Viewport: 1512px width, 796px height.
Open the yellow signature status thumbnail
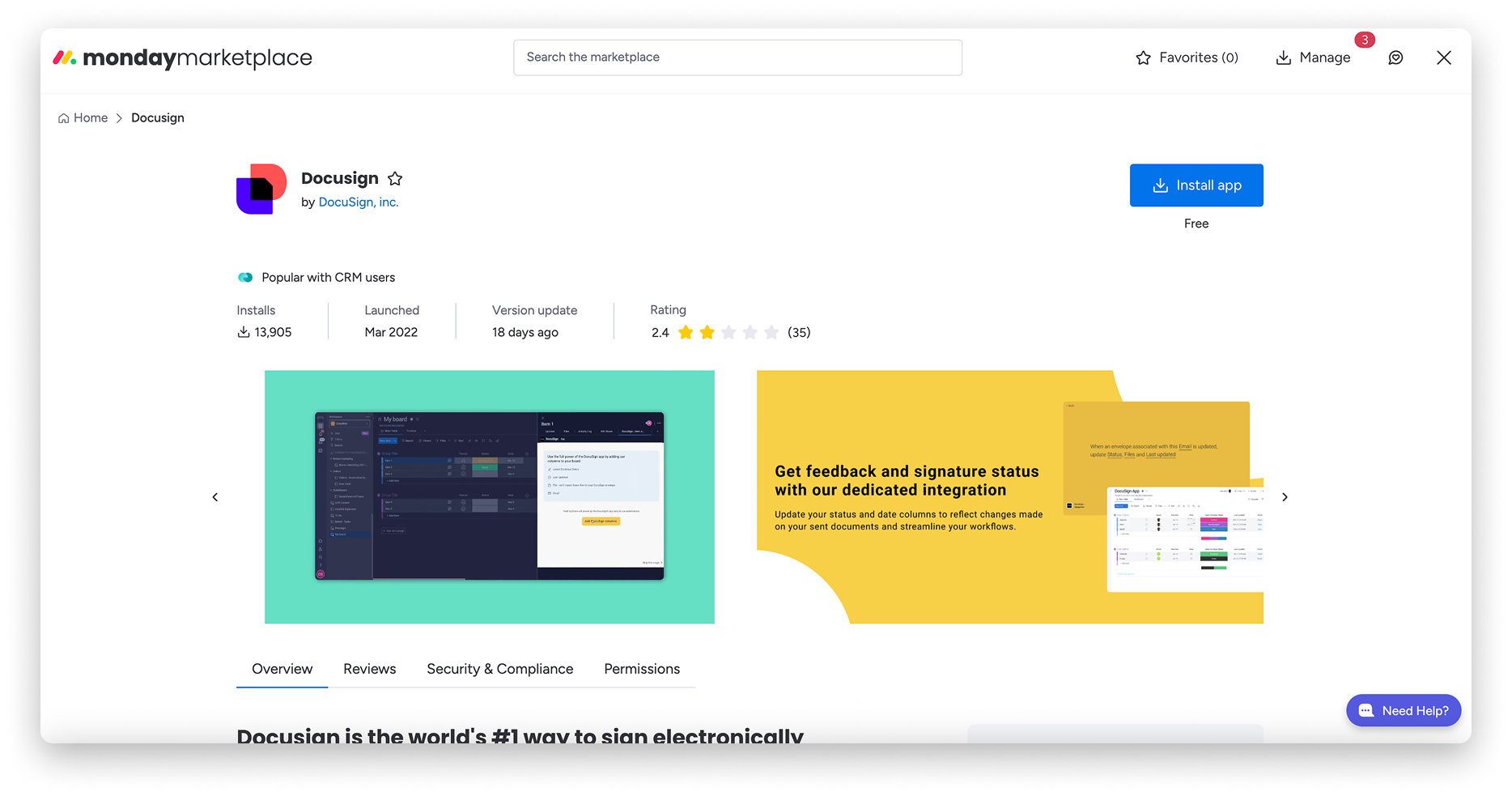pos(1009,497)
